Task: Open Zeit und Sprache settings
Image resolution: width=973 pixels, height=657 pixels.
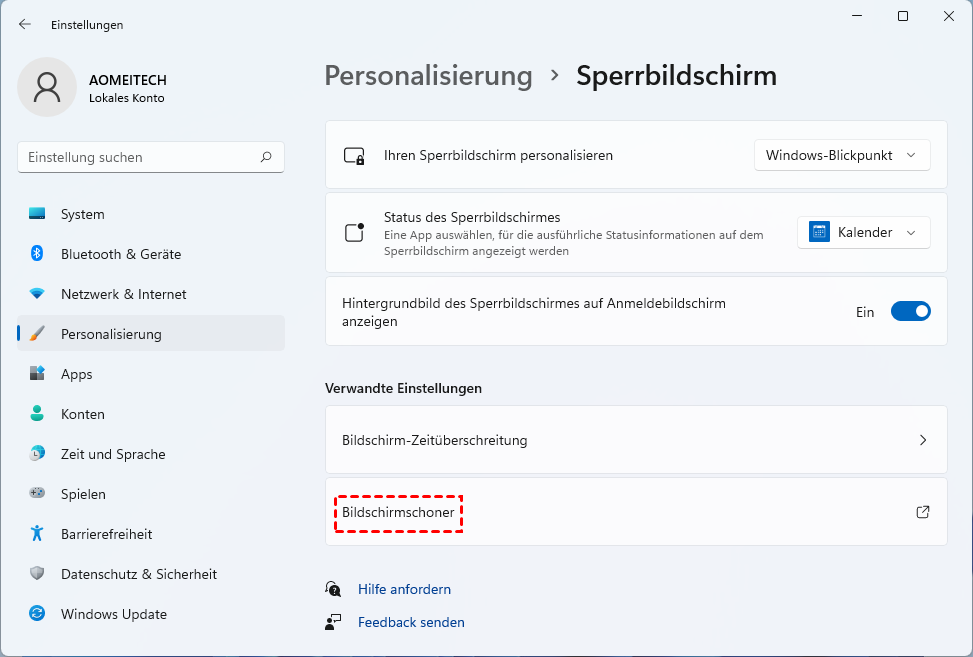Action: tap(113, 454)
